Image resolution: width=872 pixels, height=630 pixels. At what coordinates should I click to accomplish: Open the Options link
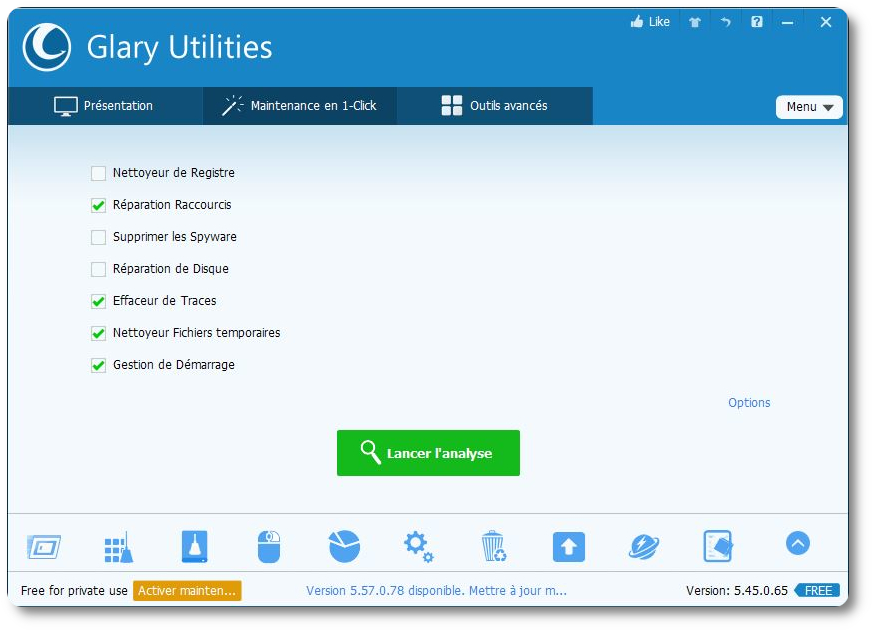[749, 403]
